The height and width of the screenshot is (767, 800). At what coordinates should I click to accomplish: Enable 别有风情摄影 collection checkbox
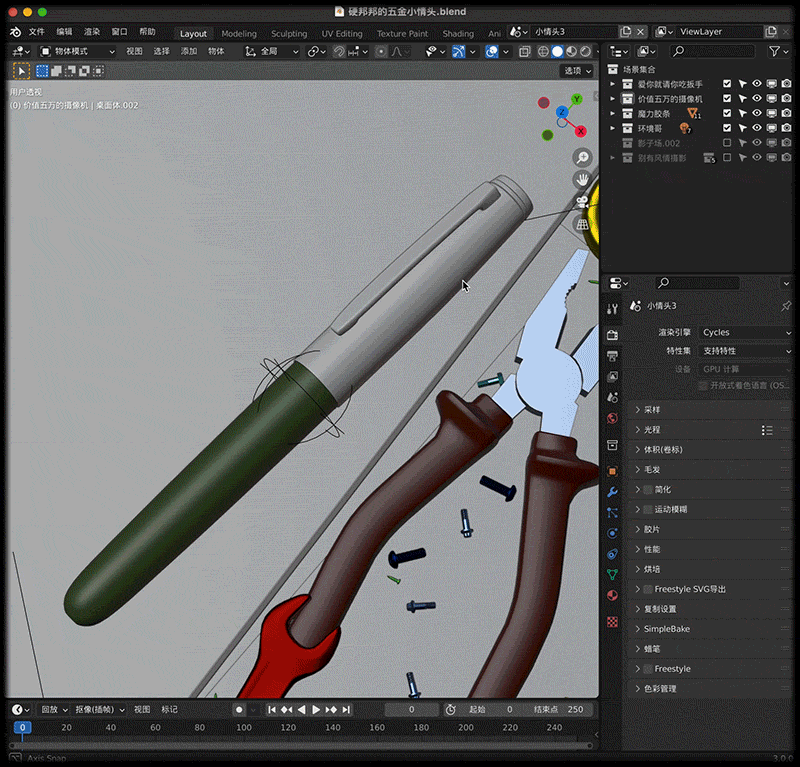point(727,158)
